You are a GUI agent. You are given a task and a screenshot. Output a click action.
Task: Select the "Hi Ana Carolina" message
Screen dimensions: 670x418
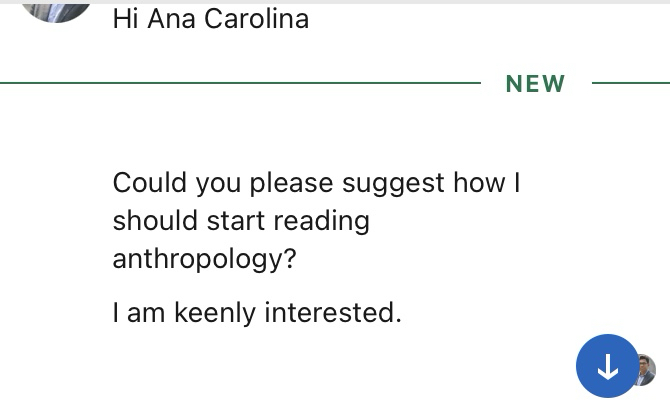tap(211, 19)
